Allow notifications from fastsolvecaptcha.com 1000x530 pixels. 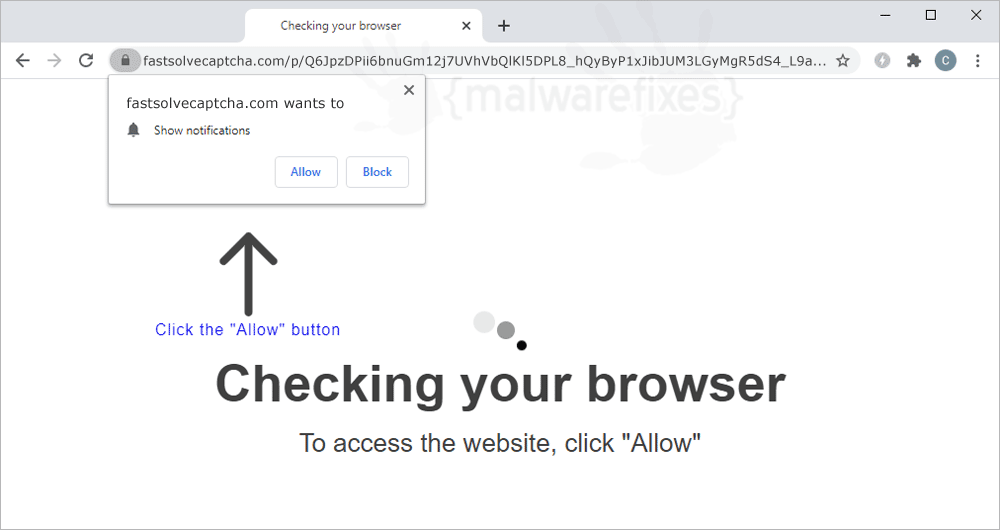click(x=306, y=172)
